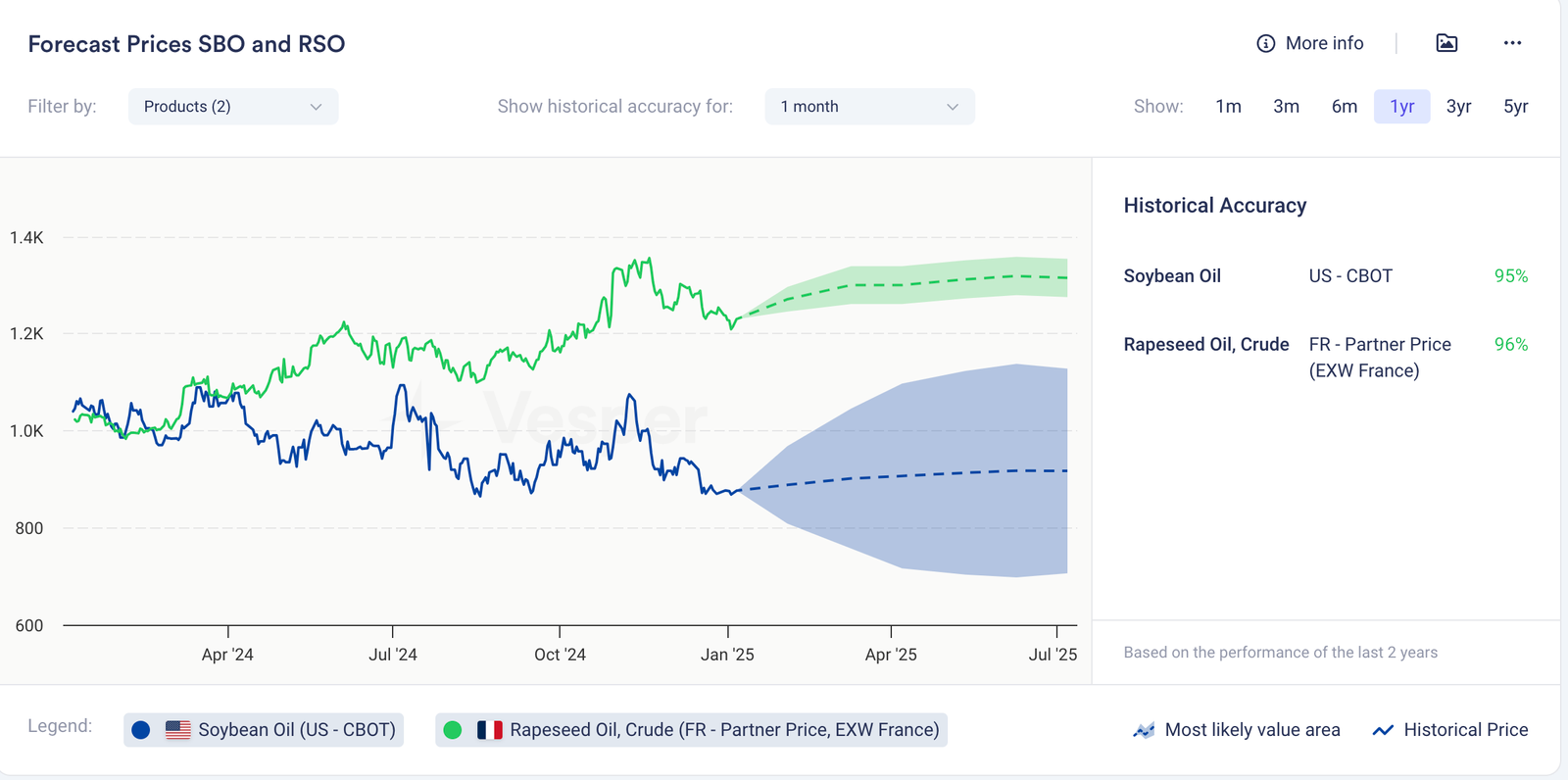Click the French flag icon in legend

[489, 730]
